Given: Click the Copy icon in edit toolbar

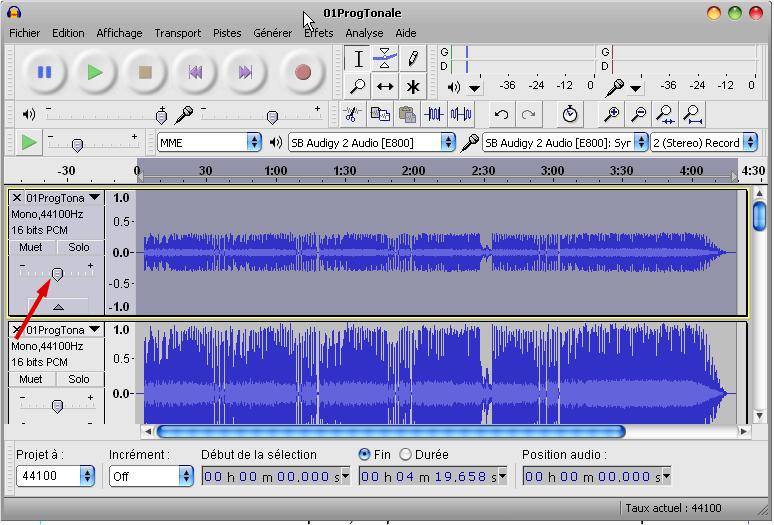Looking at the screenshot, I should pyautogui.click(x=380, y=114).
